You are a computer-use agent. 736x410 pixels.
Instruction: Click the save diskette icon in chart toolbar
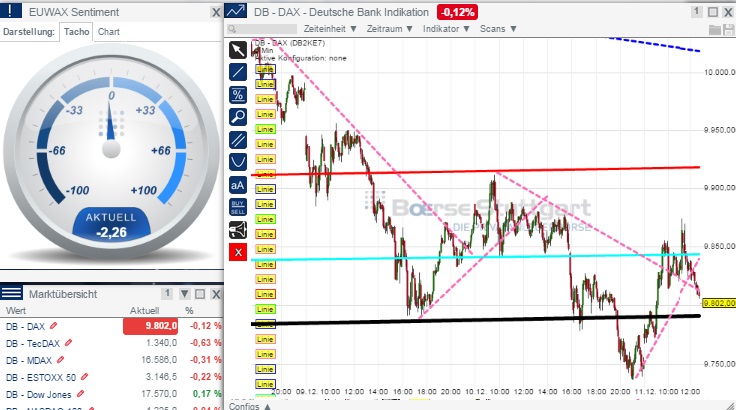coord(728,30)
